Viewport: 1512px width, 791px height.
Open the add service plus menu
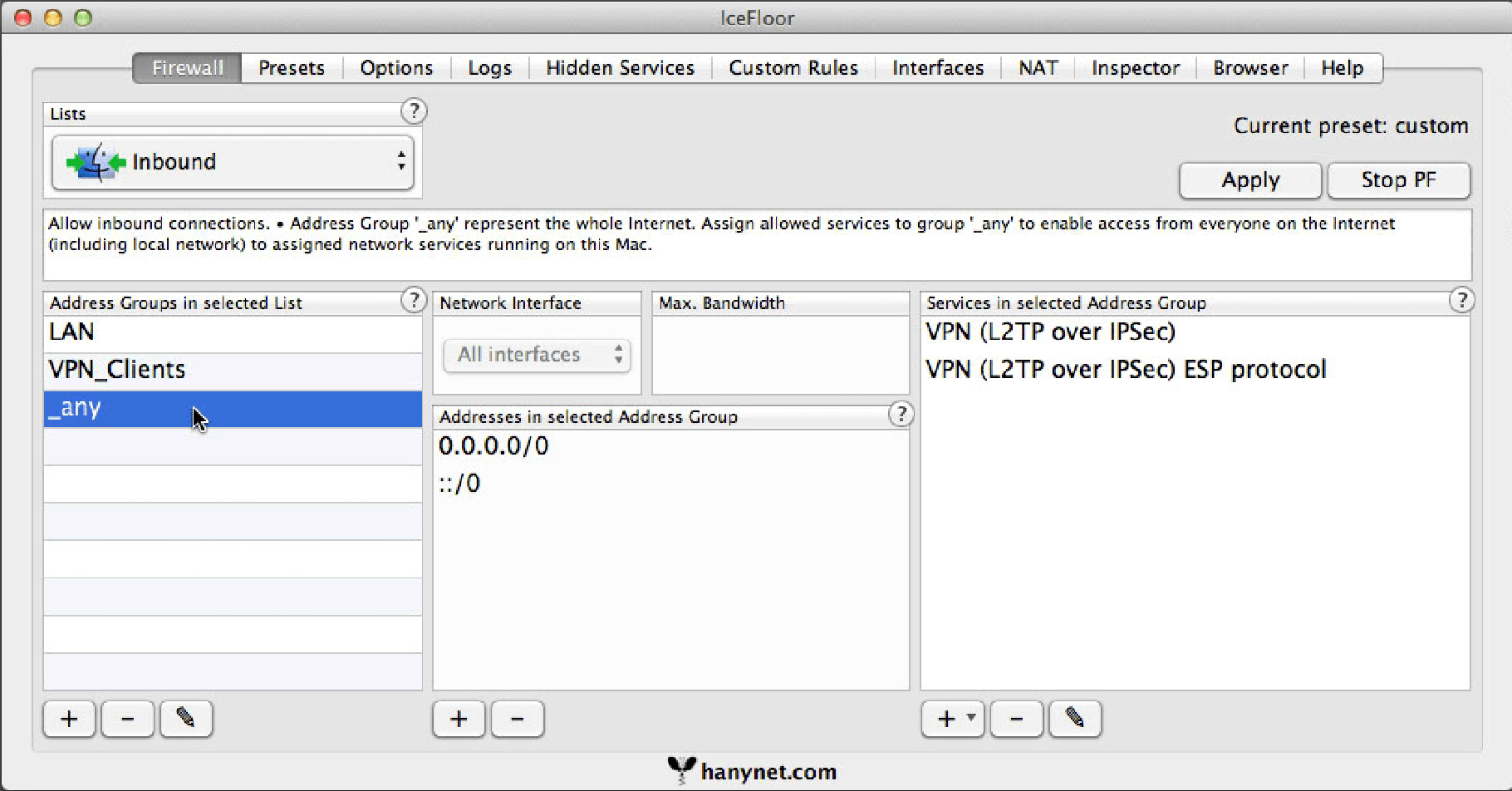pos(953,719)
